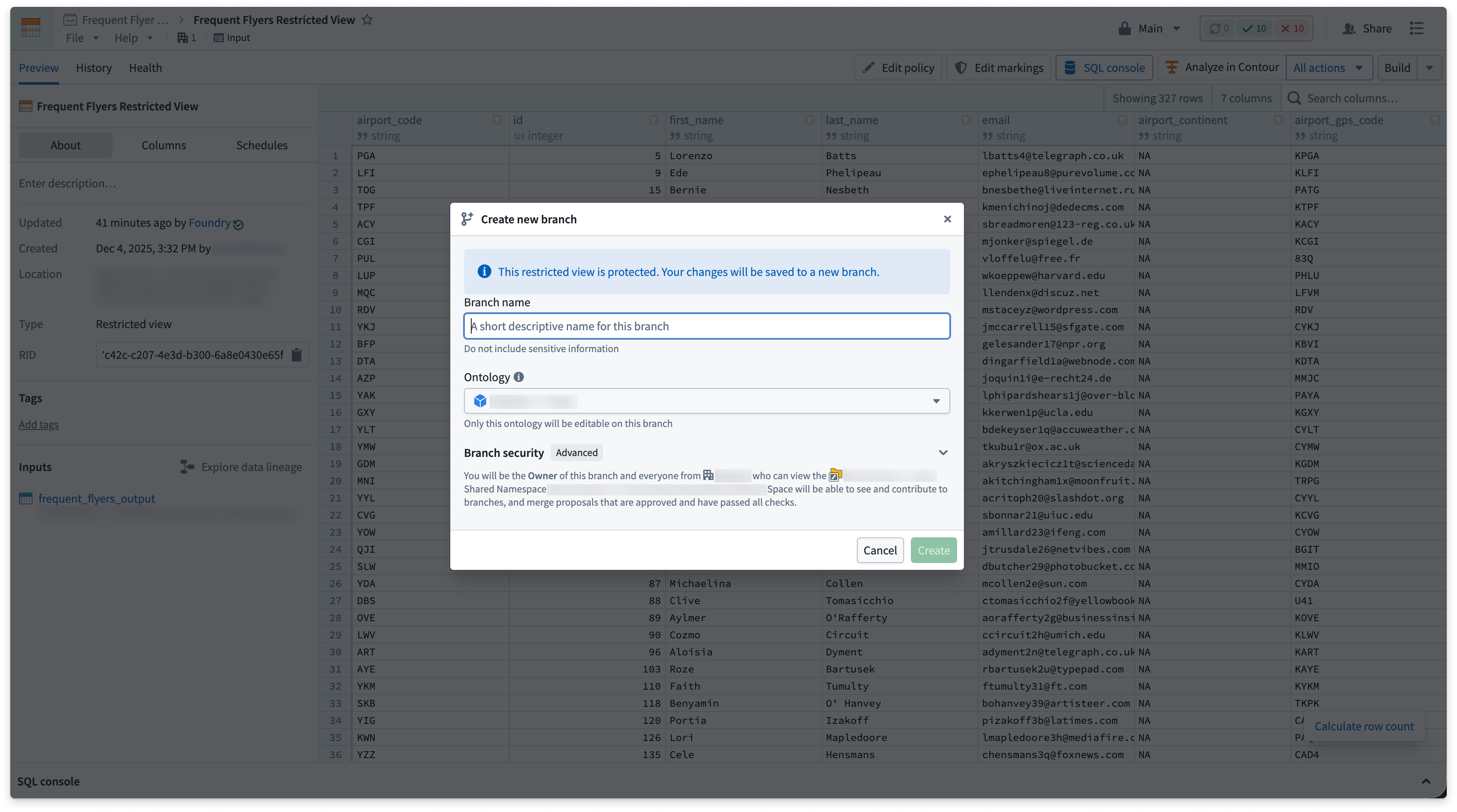Click the blue ontology cube icon
Screen dimensions: 1457x812
(x=480, y=401)
